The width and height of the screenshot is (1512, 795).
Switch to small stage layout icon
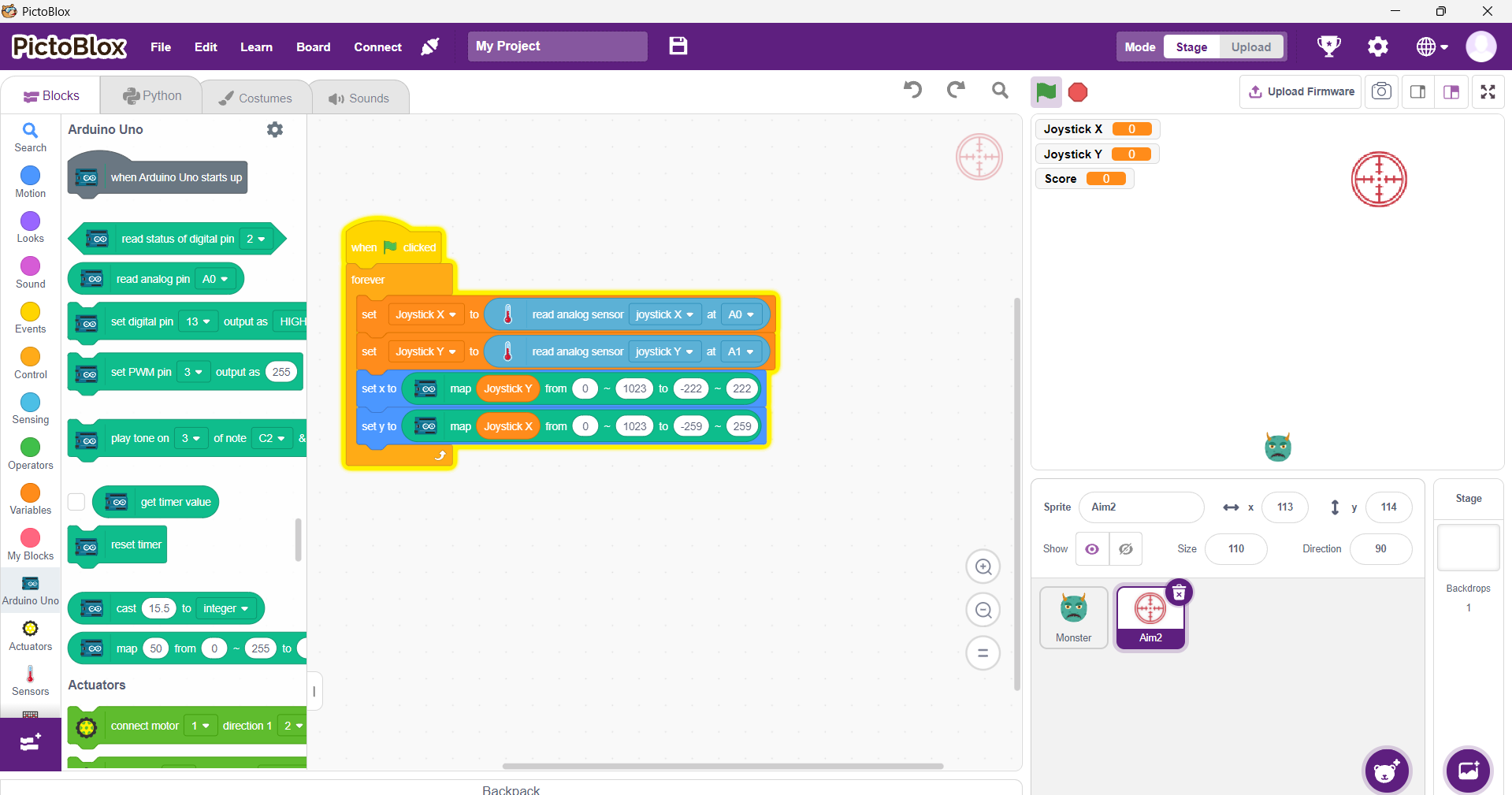pos(1417,92)
